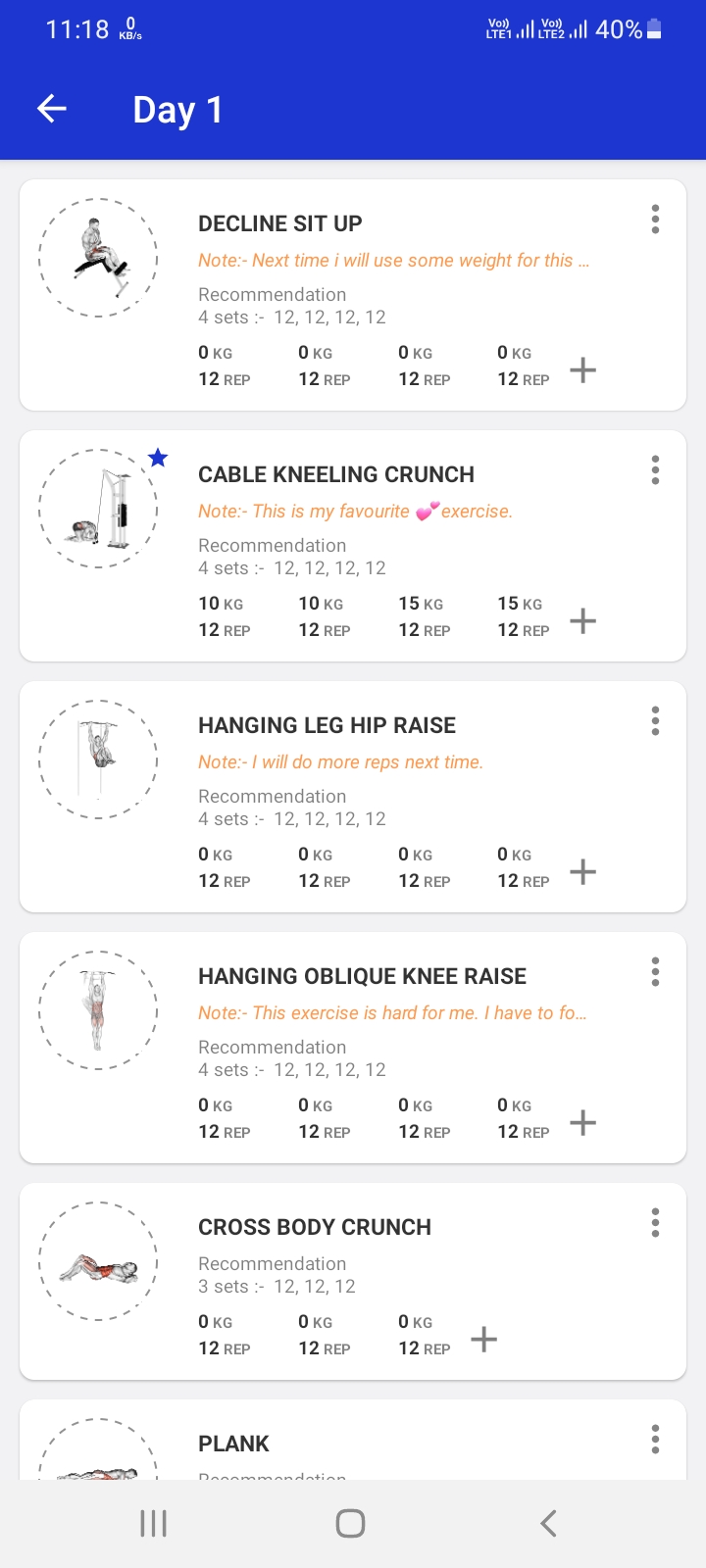Open options menu for Cross Body Crunch

click(x=655, y=1223)
